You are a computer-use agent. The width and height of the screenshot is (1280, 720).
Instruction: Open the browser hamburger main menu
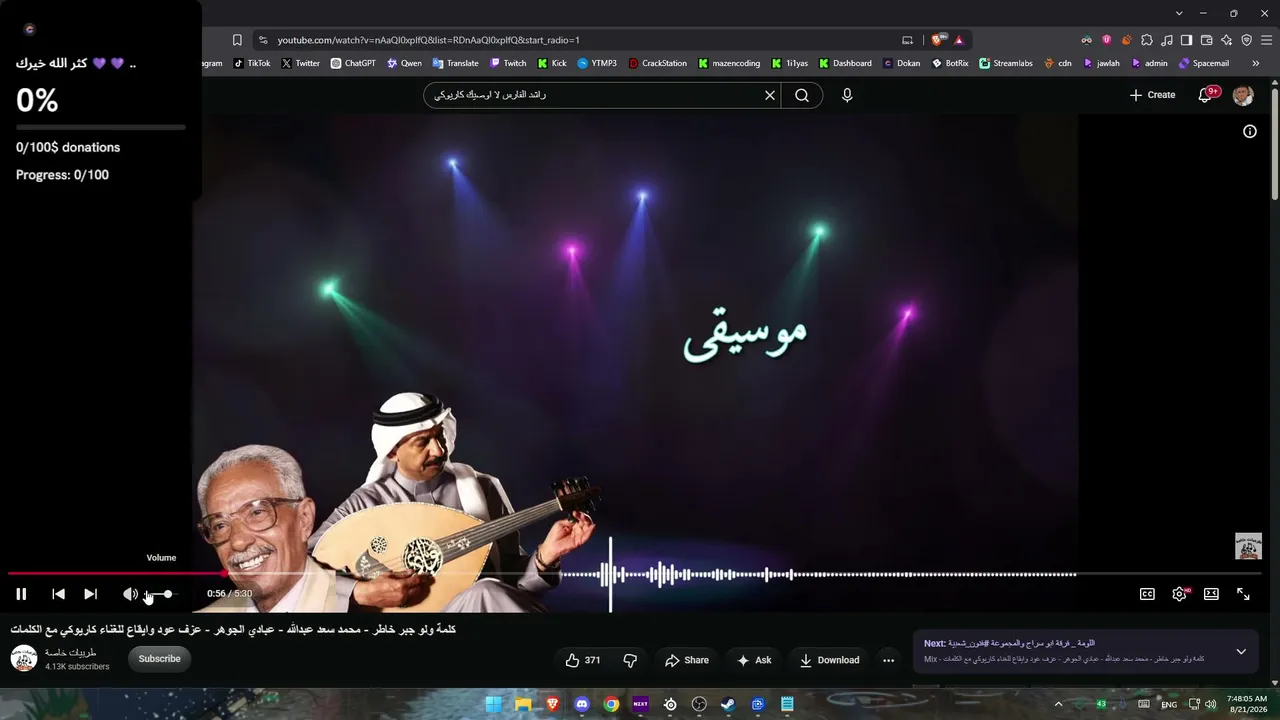point(1266,40)
